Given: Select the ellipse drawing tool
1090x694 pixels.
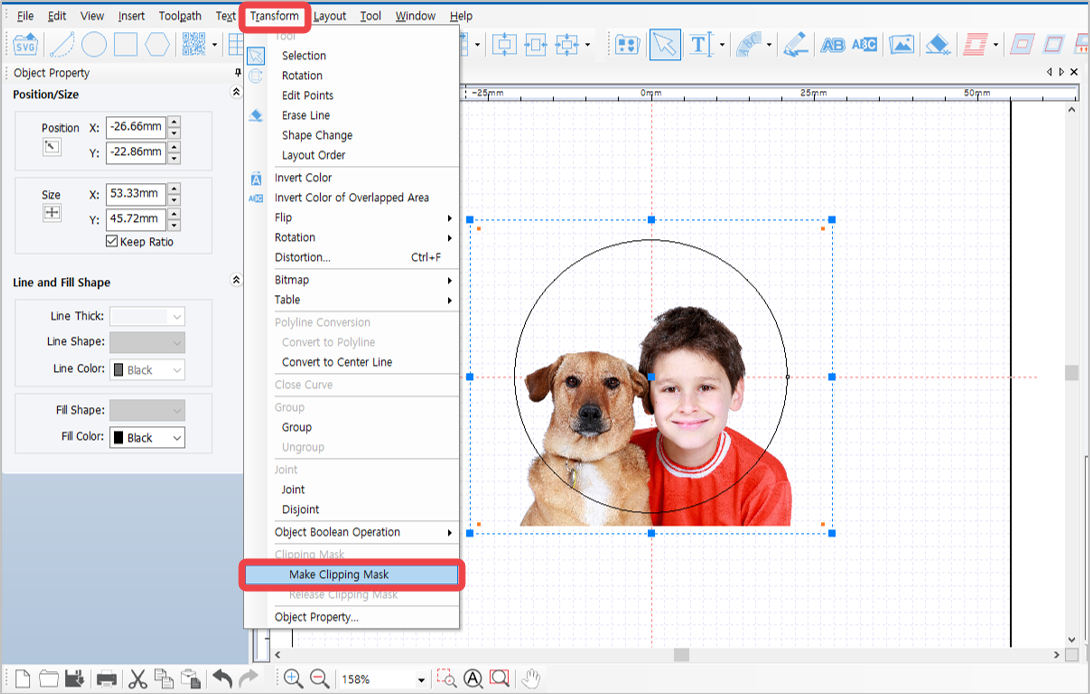Looking at the screenshot, I should click(94, 45).
